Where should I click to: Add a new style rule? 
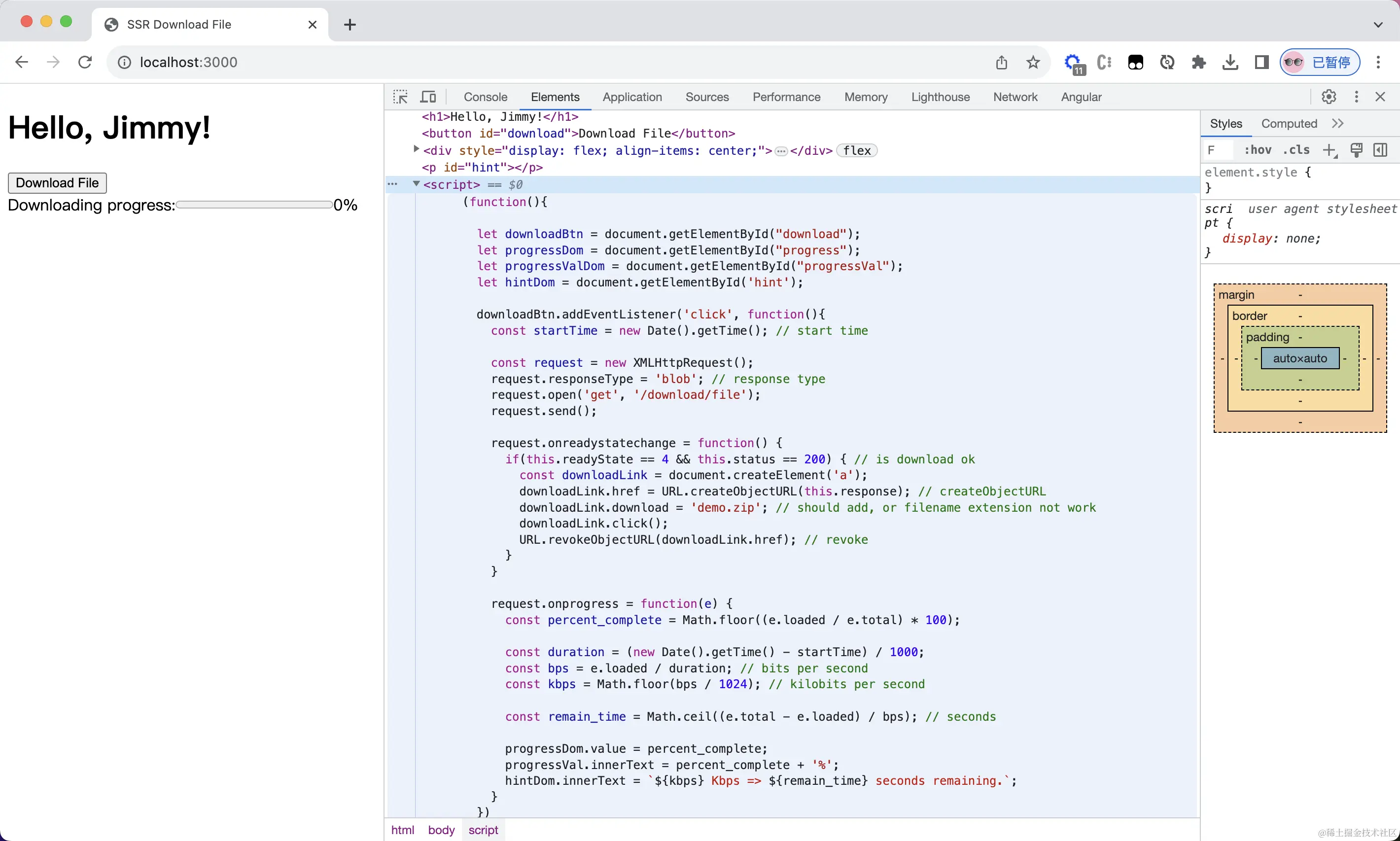coord(1329,150)
